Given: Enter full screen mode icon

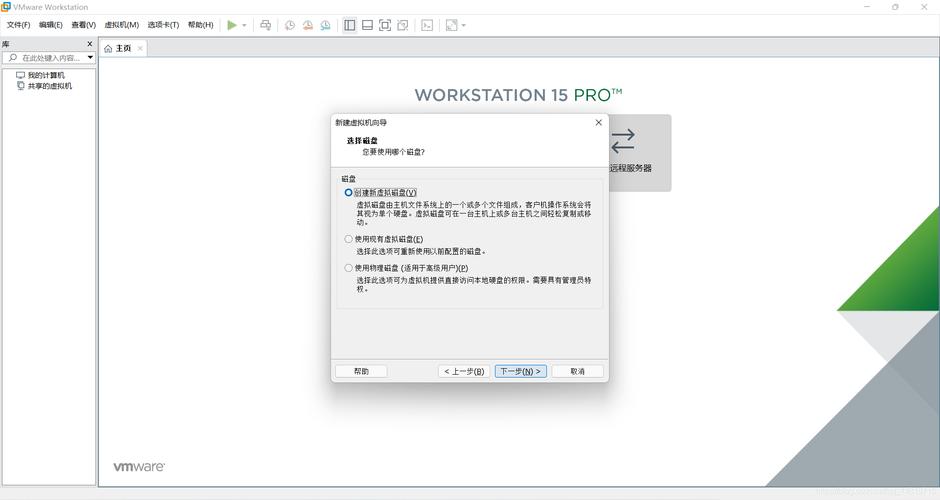Looking at the screenshot, I should point(385,25).
